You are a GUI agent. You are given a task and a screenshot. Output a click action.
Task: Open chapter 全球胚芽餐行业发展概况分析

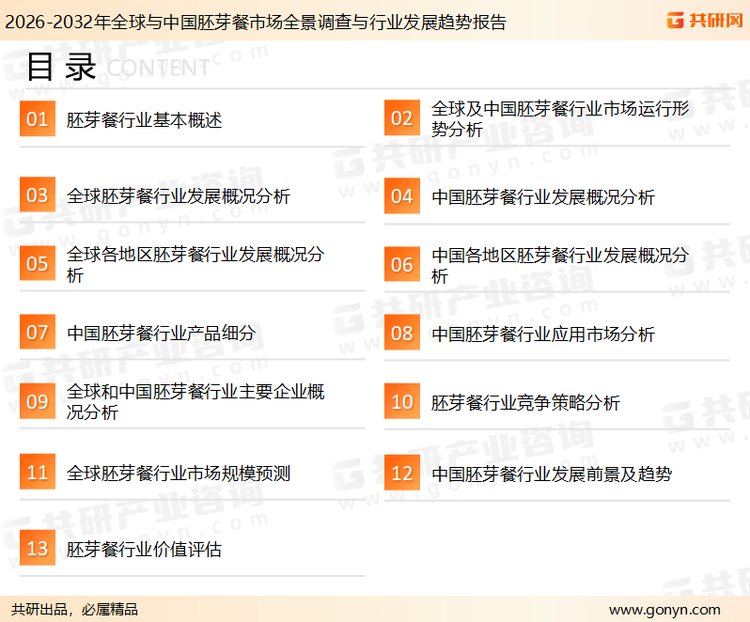coord(178,196)
